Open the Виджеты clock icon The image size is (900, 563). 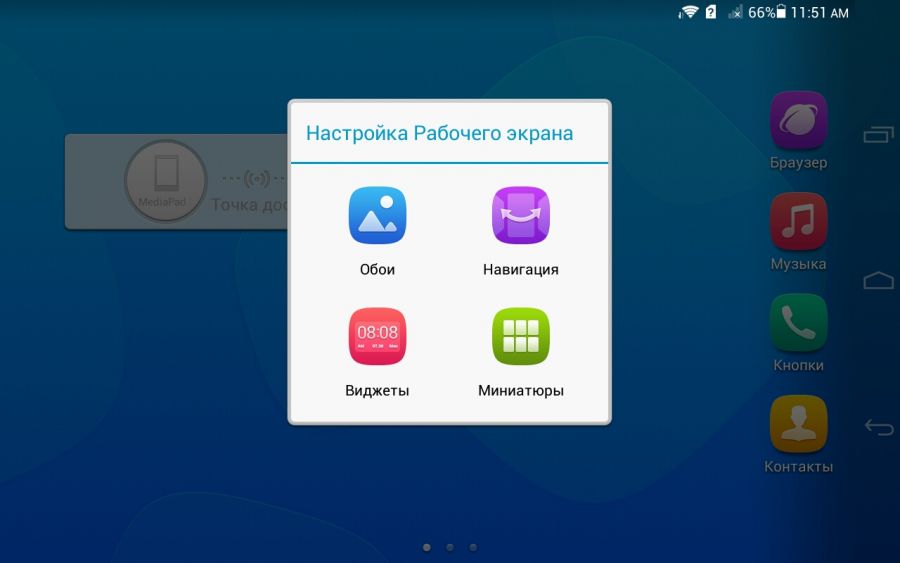pos(377,337)
